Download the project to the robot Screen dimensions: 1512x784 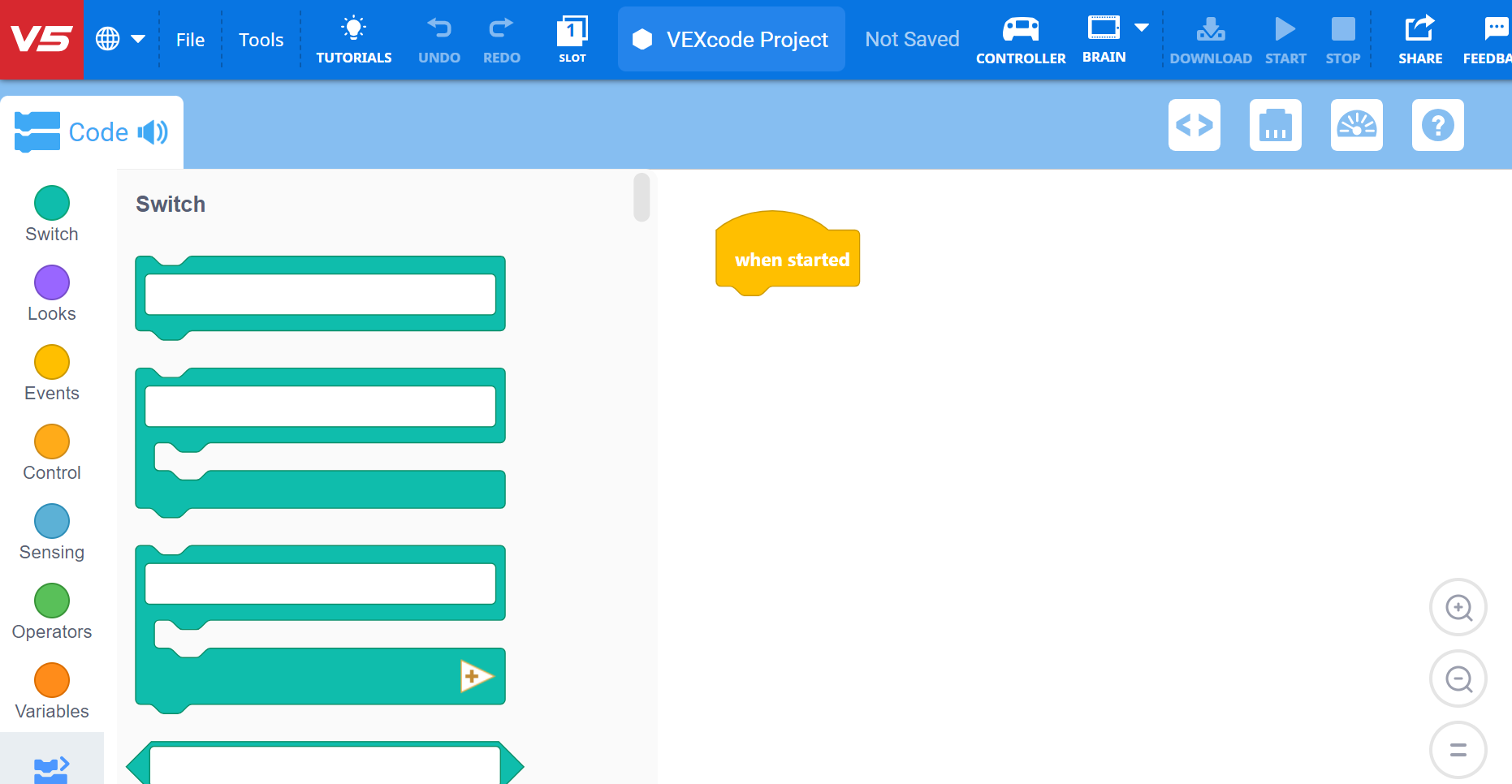[1211, 38]
